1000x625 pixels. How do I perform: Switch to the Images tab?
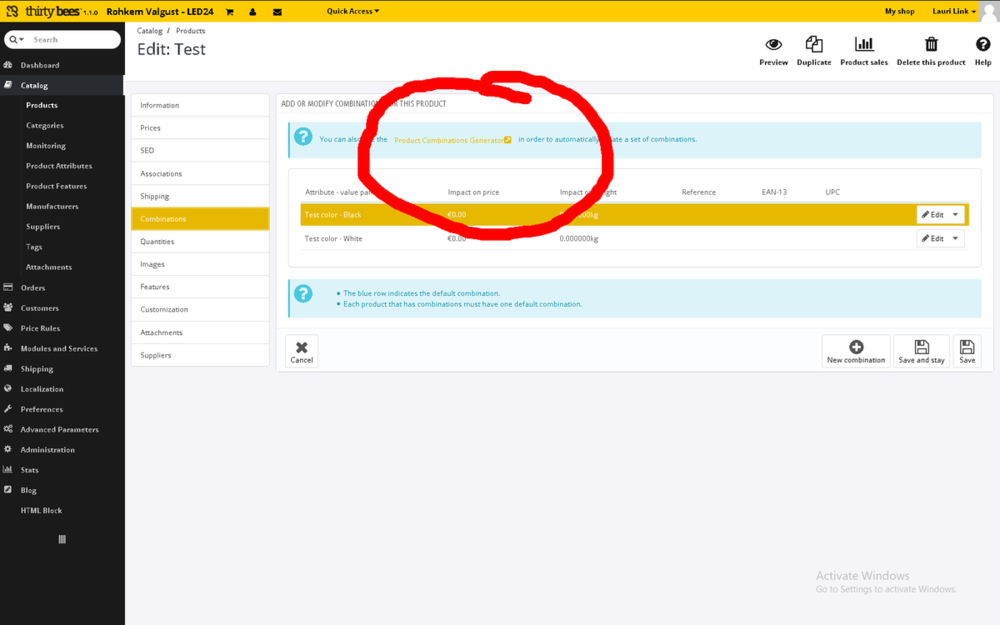tap(200, 264)
